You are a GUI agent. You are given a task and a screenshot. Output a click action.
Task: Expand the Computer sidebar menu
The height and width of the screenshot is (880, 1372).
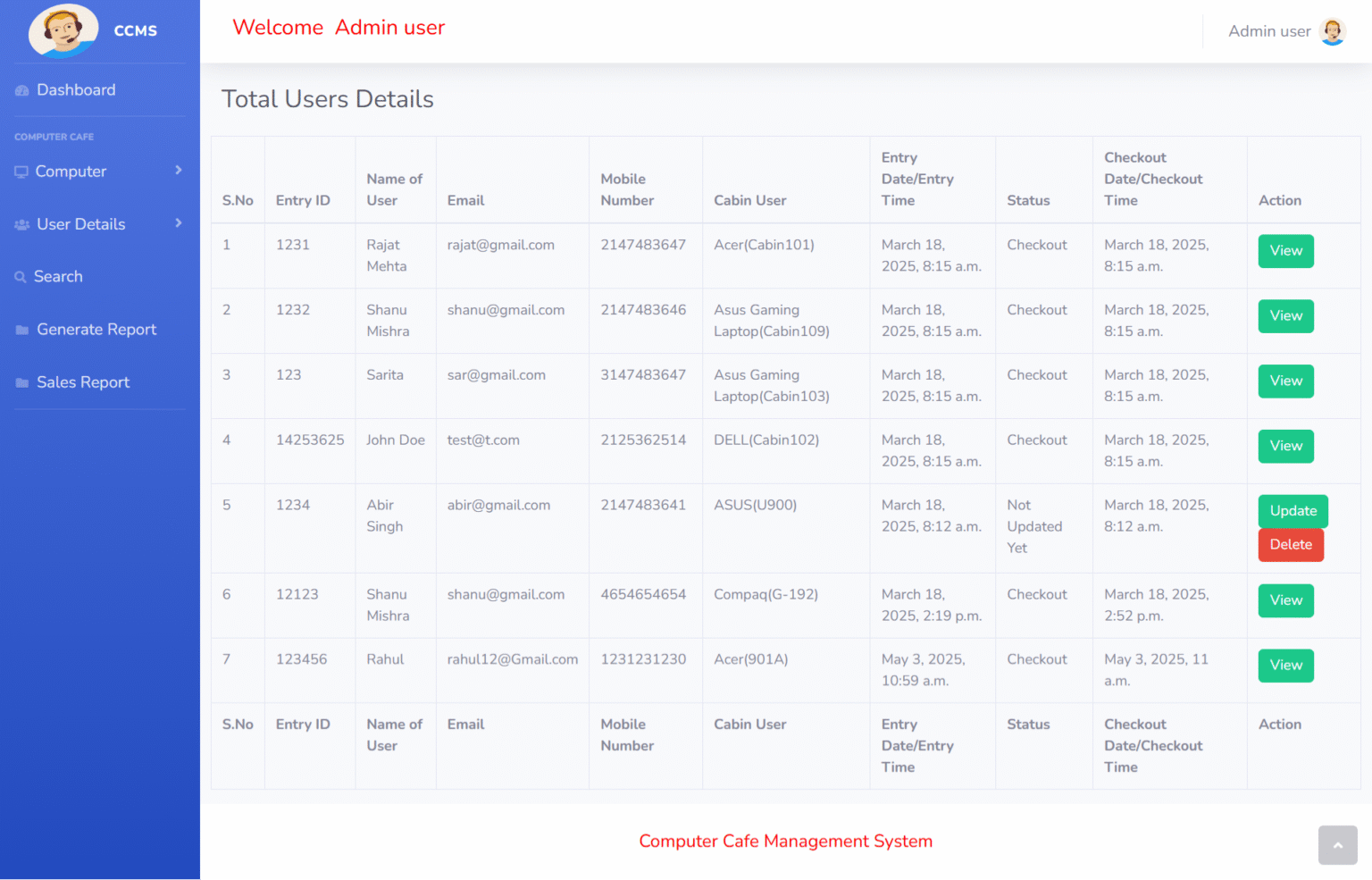coord(71,171)
